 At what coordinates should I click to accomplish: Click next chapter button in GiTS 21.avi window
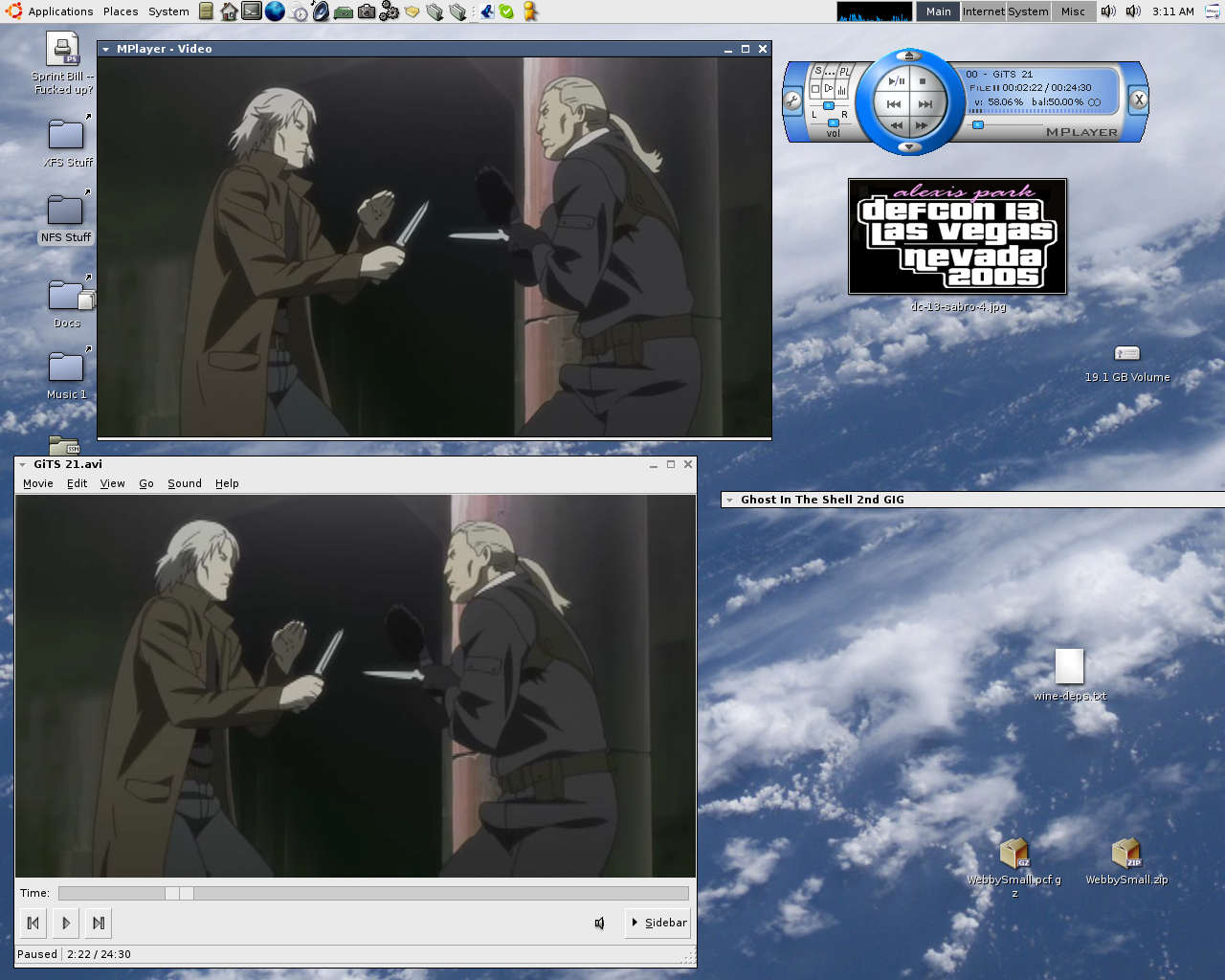pos(99,923)
